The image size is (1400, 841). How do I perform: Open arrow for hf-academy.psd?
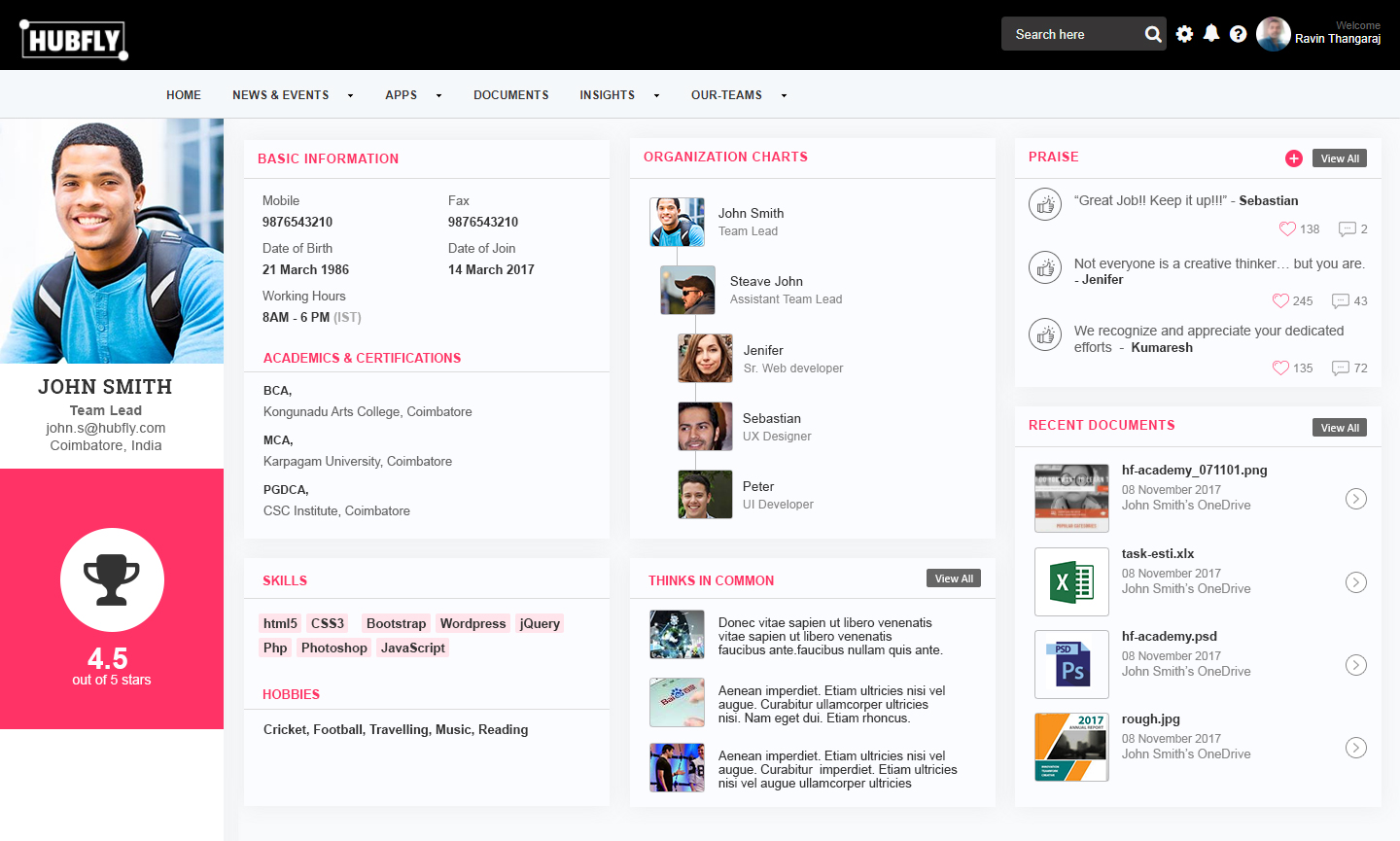(x=1356, y=665)
